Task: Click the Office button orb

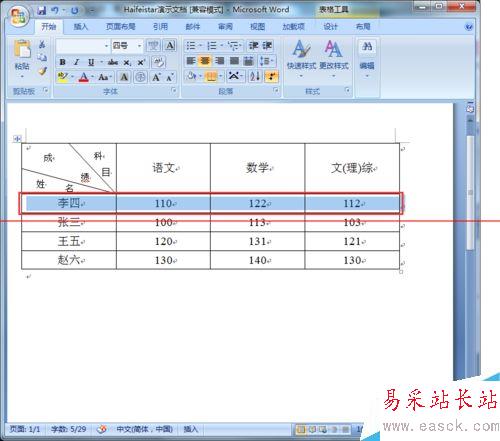Action: 19,16
